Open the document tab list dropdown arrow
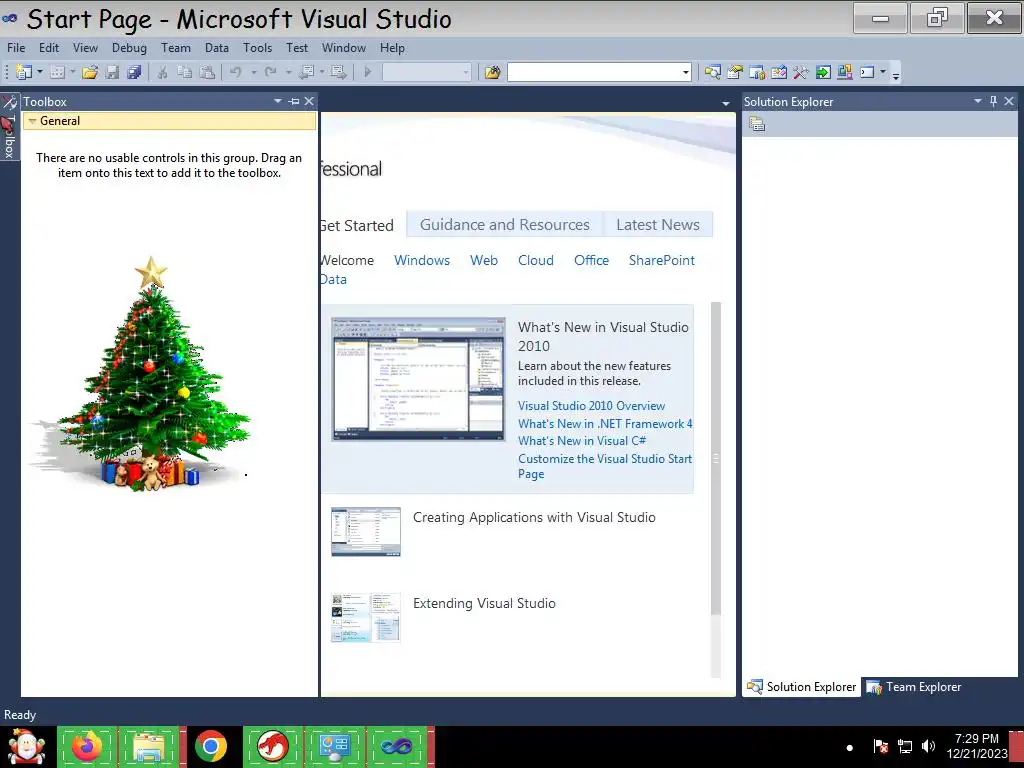 click(726, 103)
